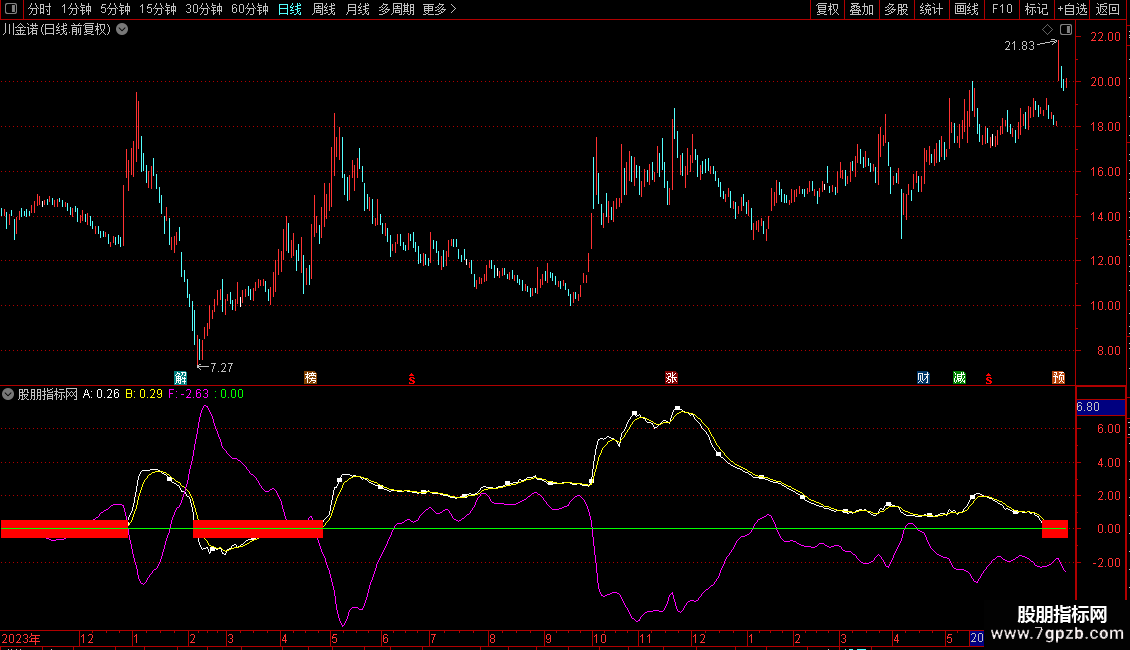Viewport: 1130px width, 650px height.
Task: Click the diamond icon above the price axis
Action: 1048,30
